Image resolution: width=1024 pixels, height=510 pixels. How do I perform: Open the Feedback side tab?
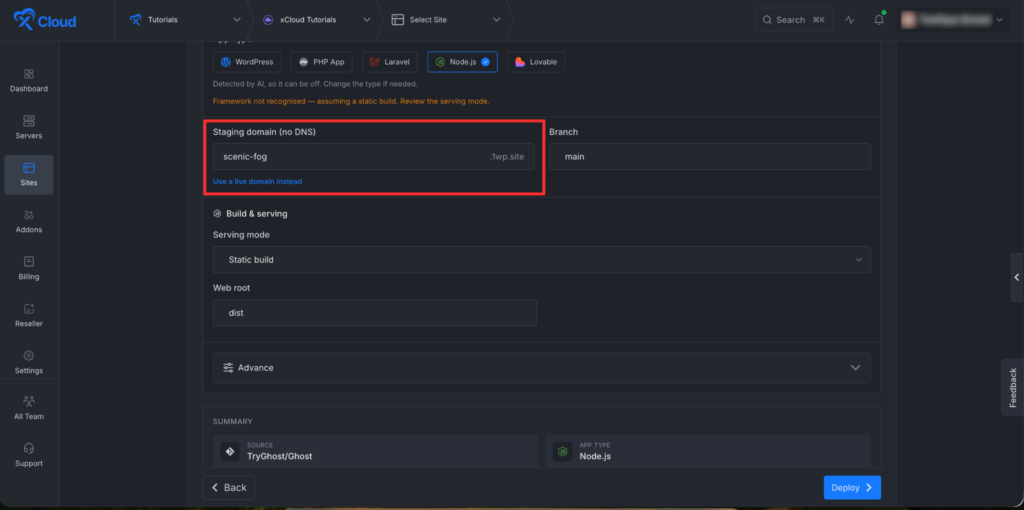click(x=1012, y=387)
